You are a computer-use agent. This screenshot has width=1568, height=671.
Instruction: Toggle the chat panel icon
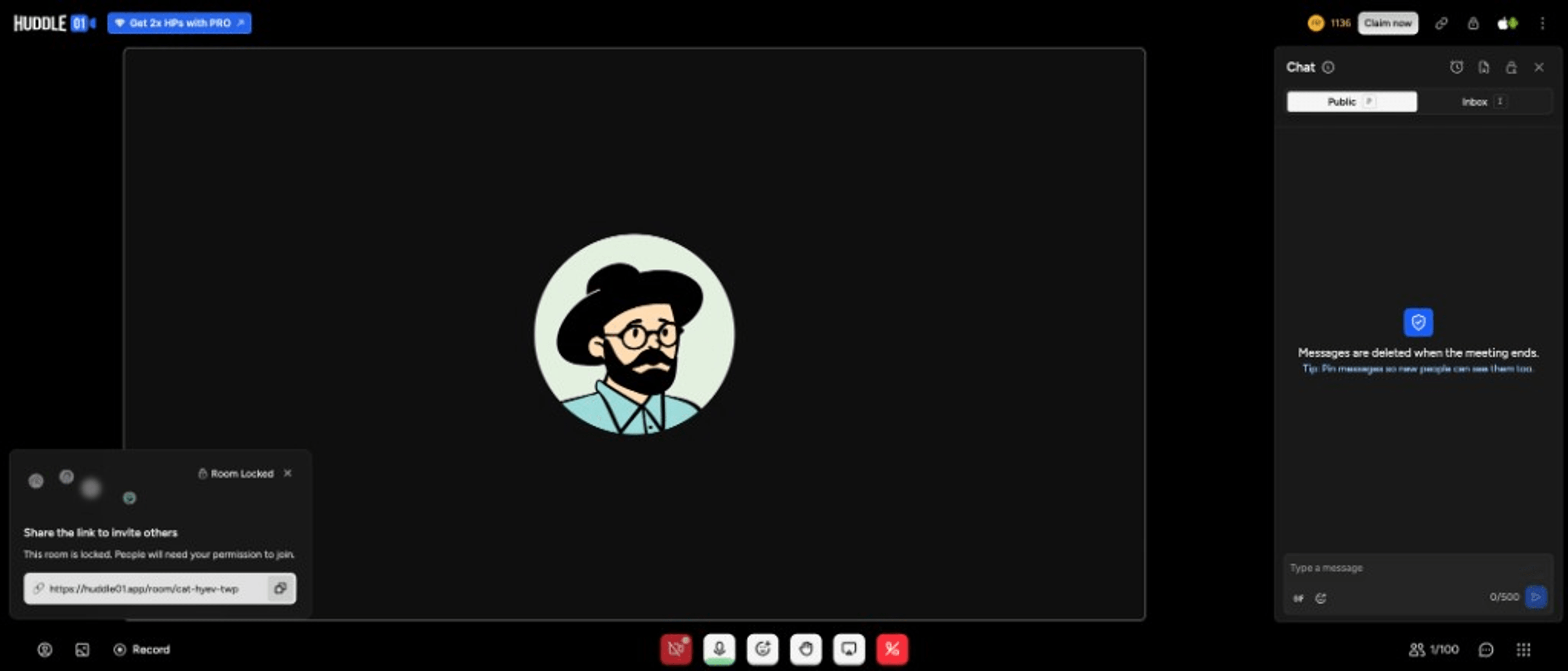pyautogui.click(x=1486, y=650)
